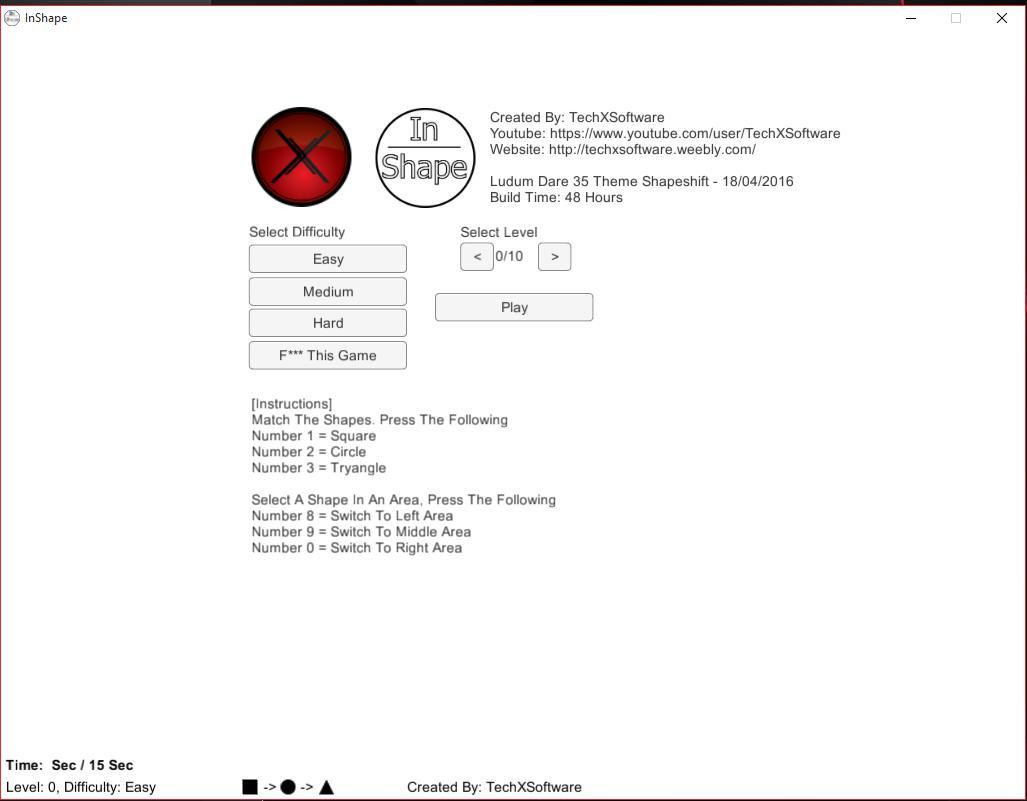
Task: Choose Medium difficulty
Action: (x=328, y=292)
